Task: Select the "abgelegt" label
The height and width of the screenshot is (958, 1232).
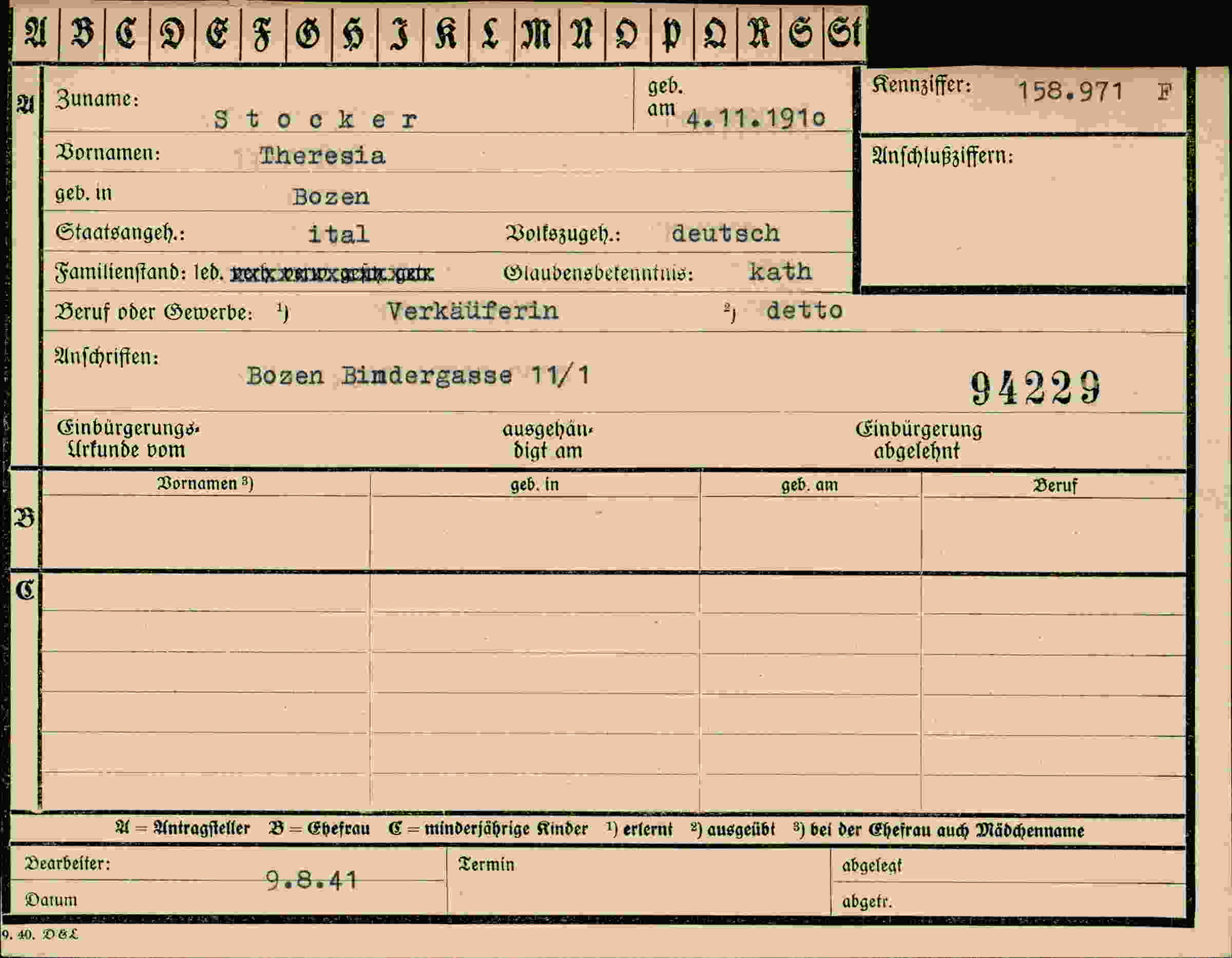Action: 872,866
